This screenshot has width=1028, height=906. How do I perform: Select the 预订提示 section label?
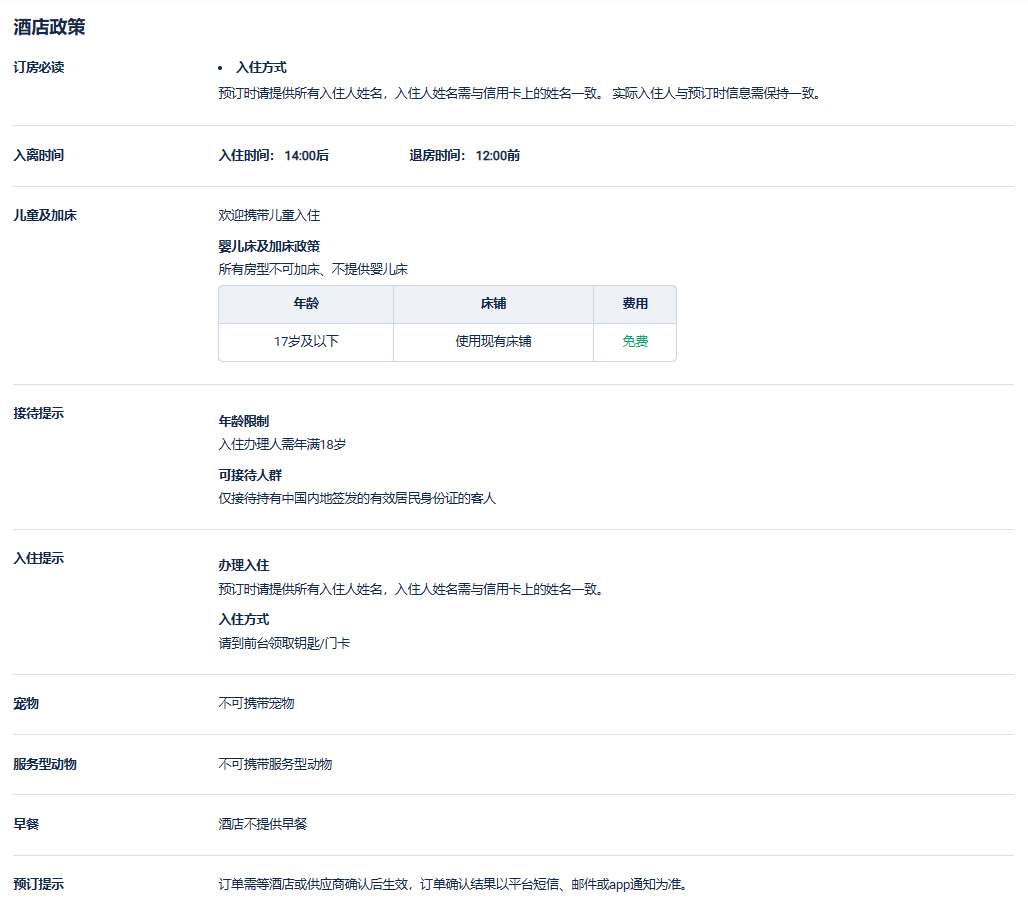[x=39, y=885]
